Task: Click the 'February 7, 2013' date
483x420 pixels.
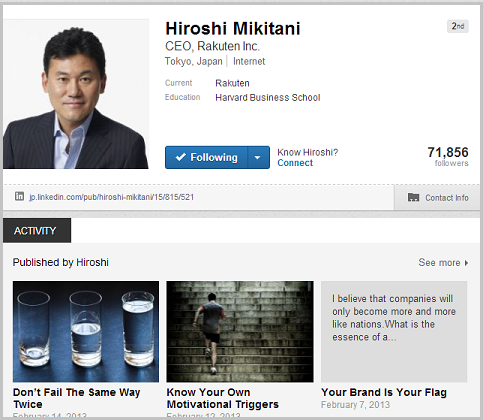Action: click(355, 405)
